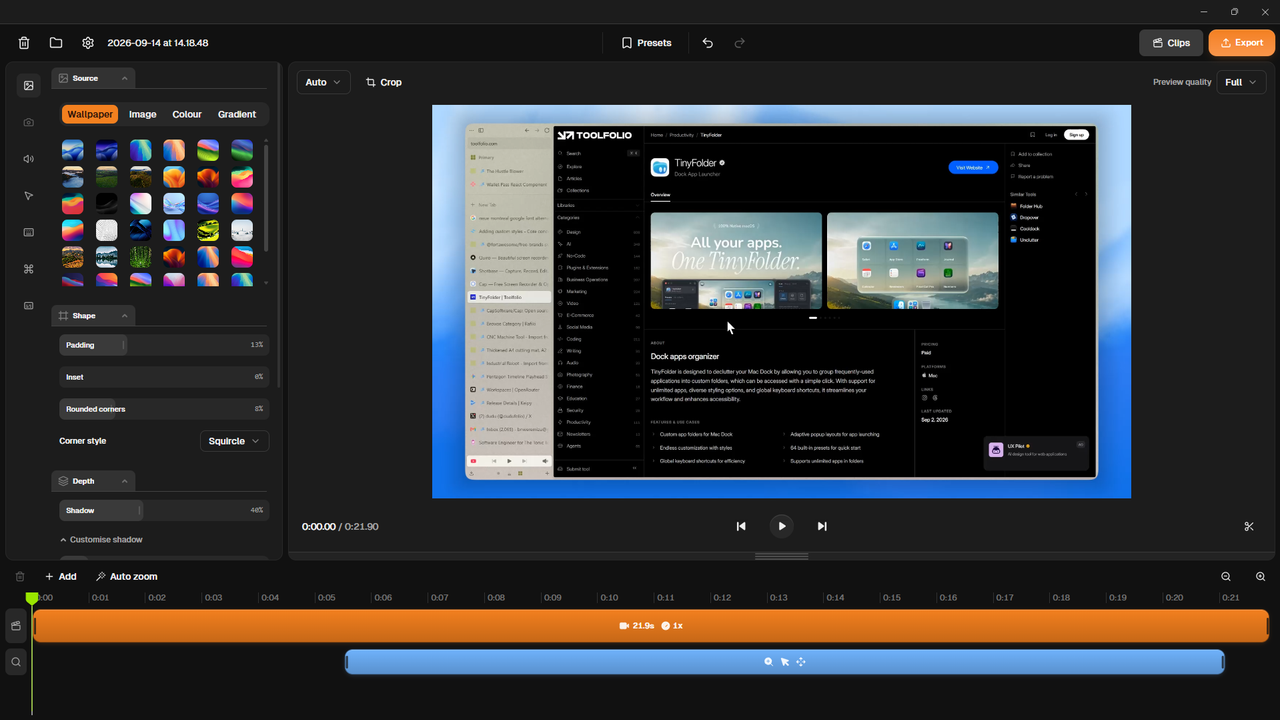Viewport: 1280px width, 720px height.
Task: Collapse the Shape section
Action: point(93,315)
